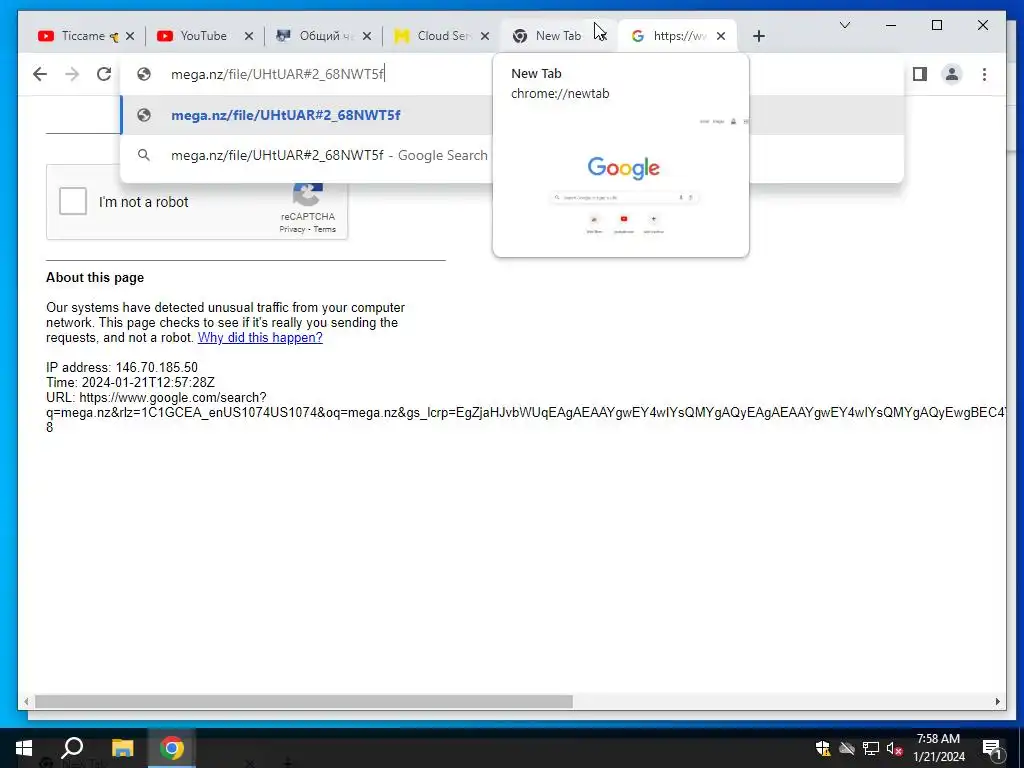
Task: Reload the current page
Action: 104,74
